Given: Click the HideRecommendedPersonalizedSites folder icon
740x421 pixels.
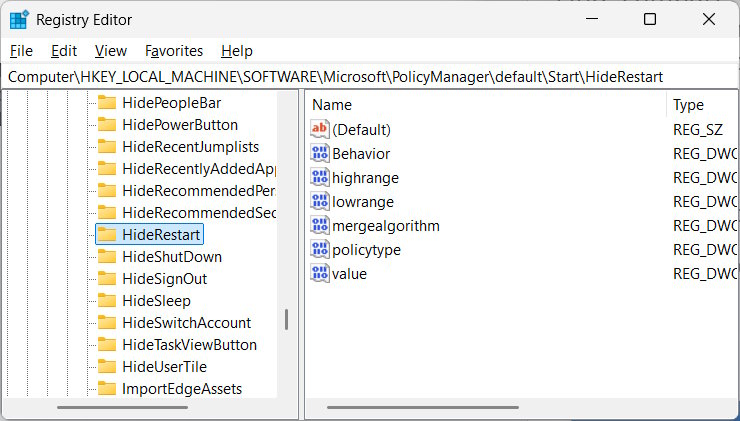Looking at the screenshot, I should click(107, 191).
